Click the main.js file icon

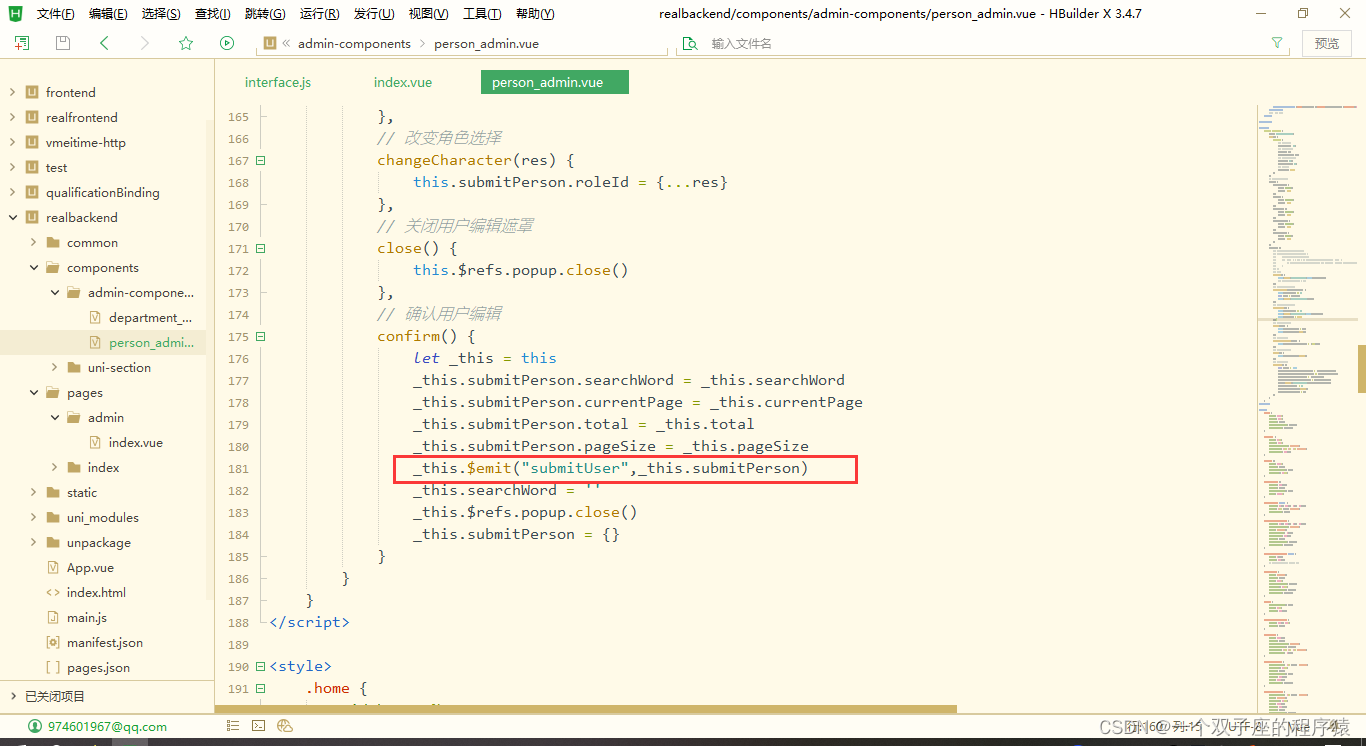(53, 617)
